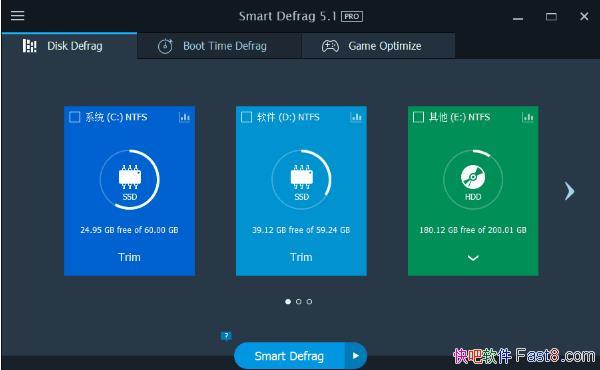Go to next drives page arrow
The image size is (600, 370).
569,191
